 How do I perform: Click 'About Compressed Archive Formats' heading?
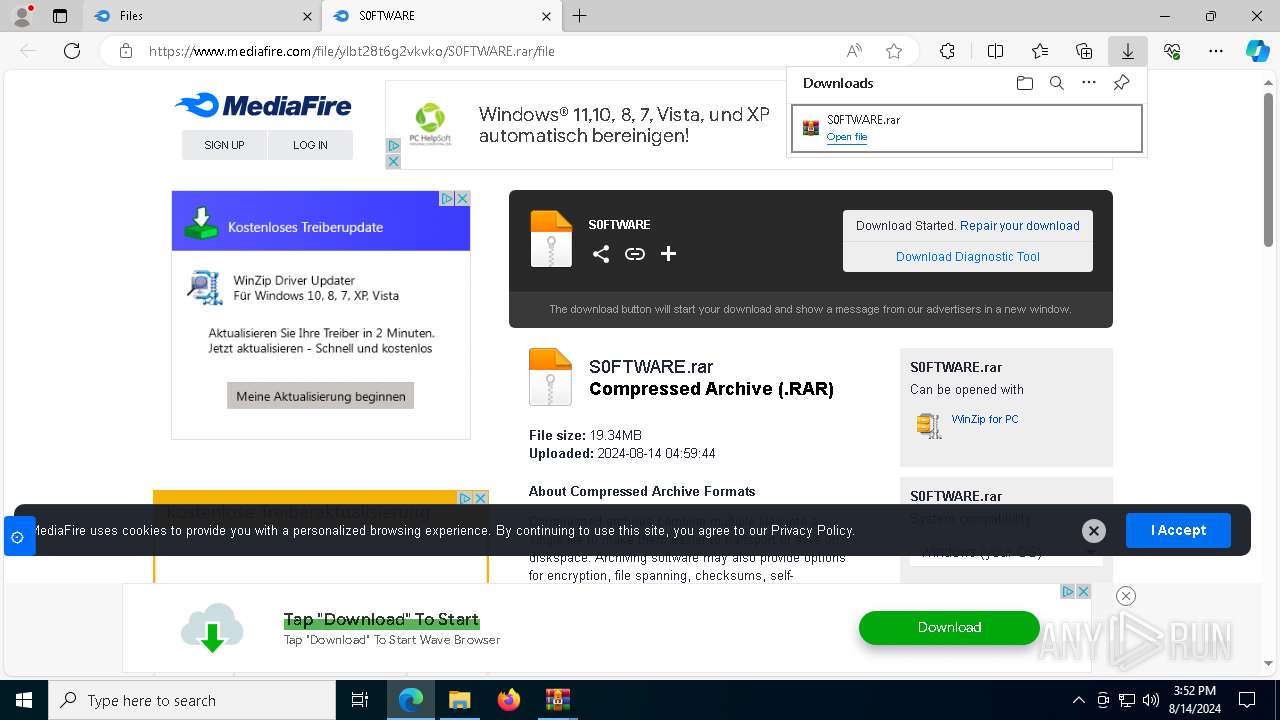[642, 491]
